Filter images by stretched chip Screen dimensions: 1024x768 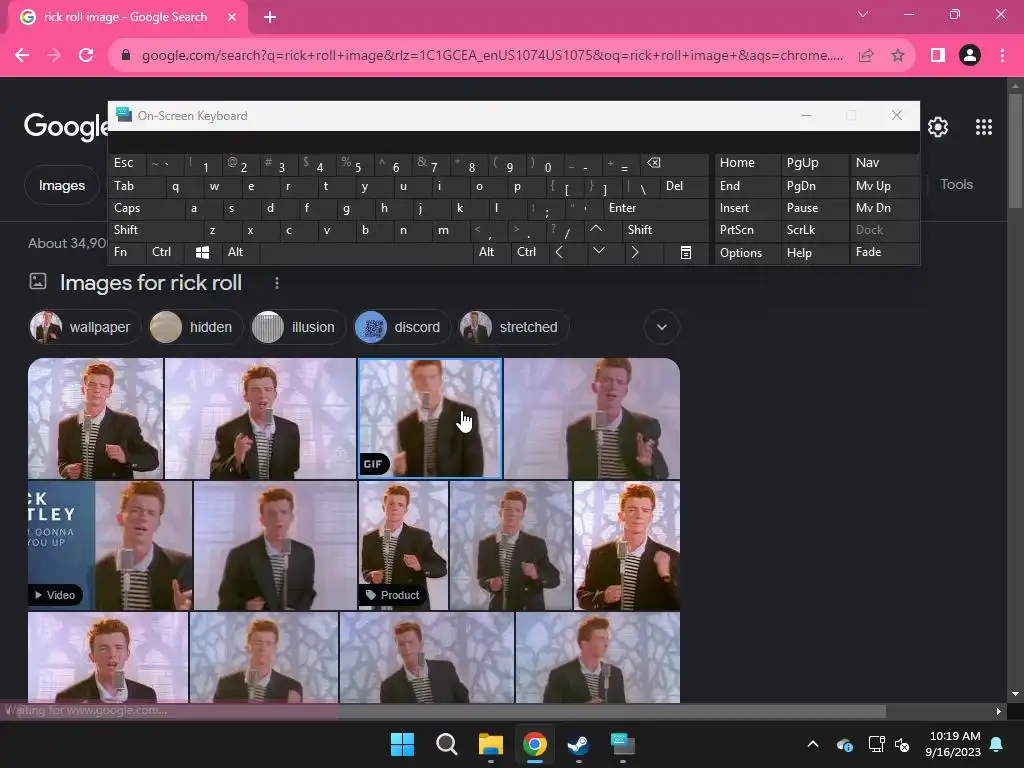click(513, 327)
